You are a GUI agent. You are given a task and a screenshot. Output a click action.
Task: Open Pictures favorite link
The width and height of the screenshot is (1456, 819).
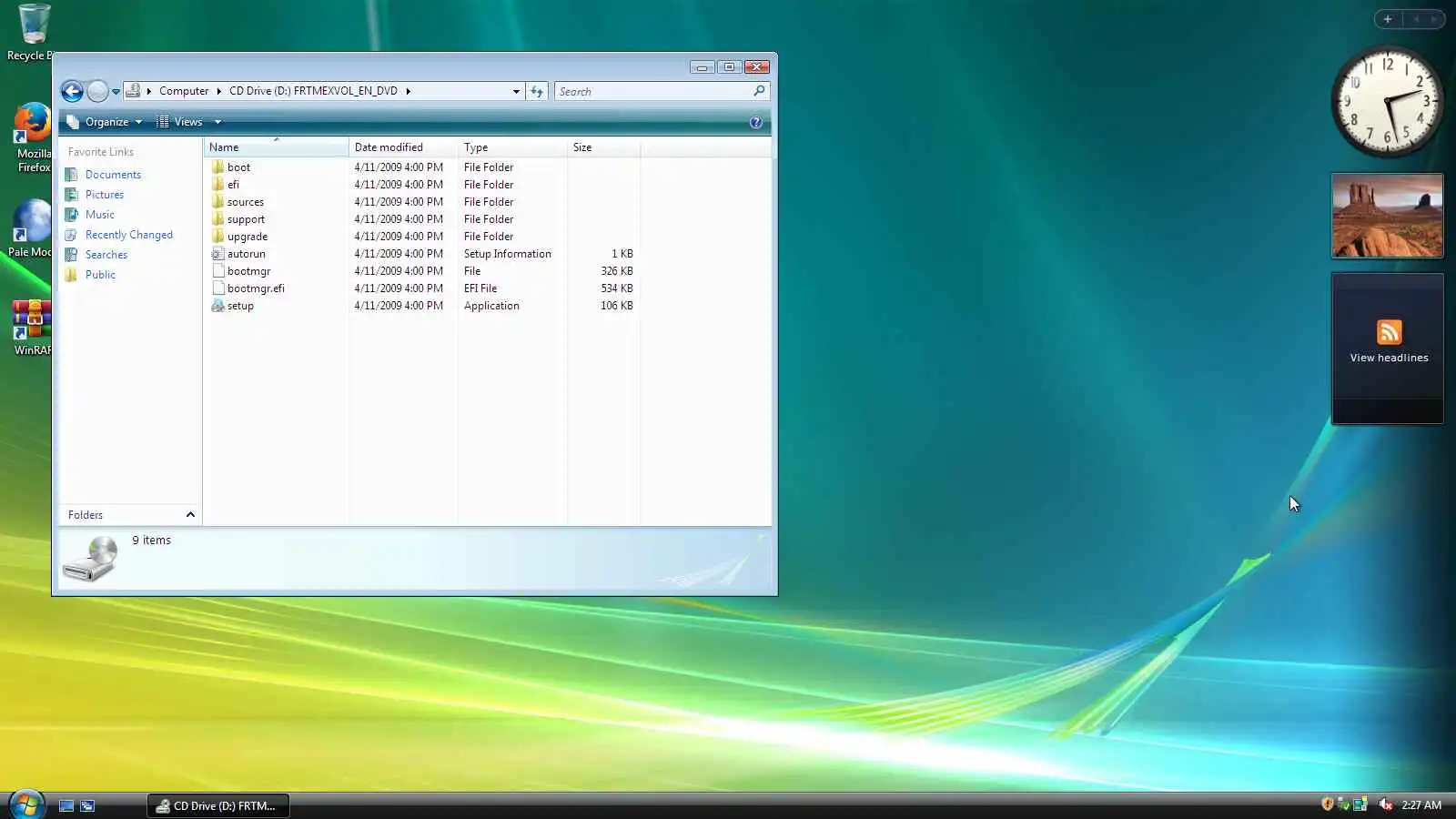tap(104, 195)
